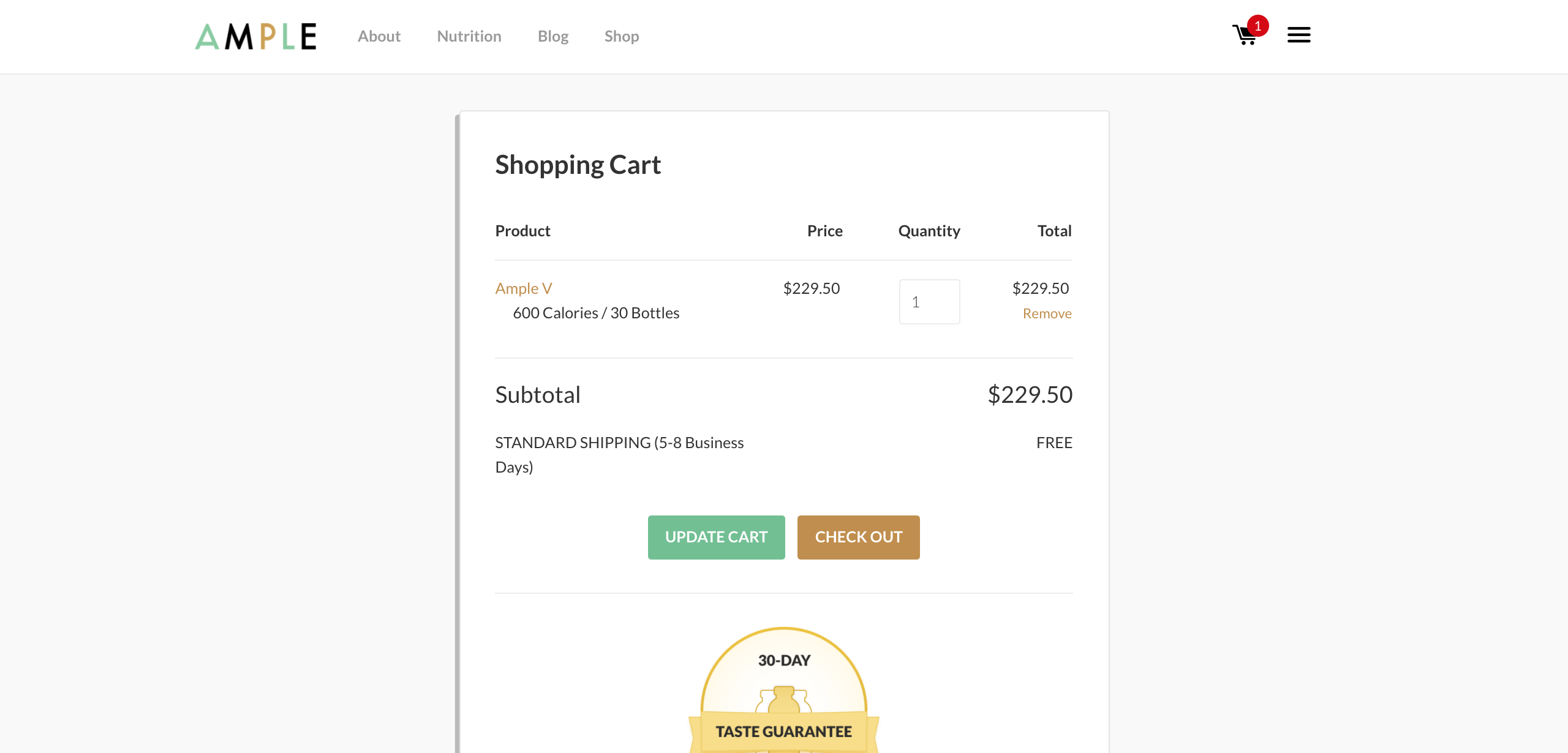The image size is (1568, 753).
Task: Proceed with the Check Out button
Action: coord(858,537)
